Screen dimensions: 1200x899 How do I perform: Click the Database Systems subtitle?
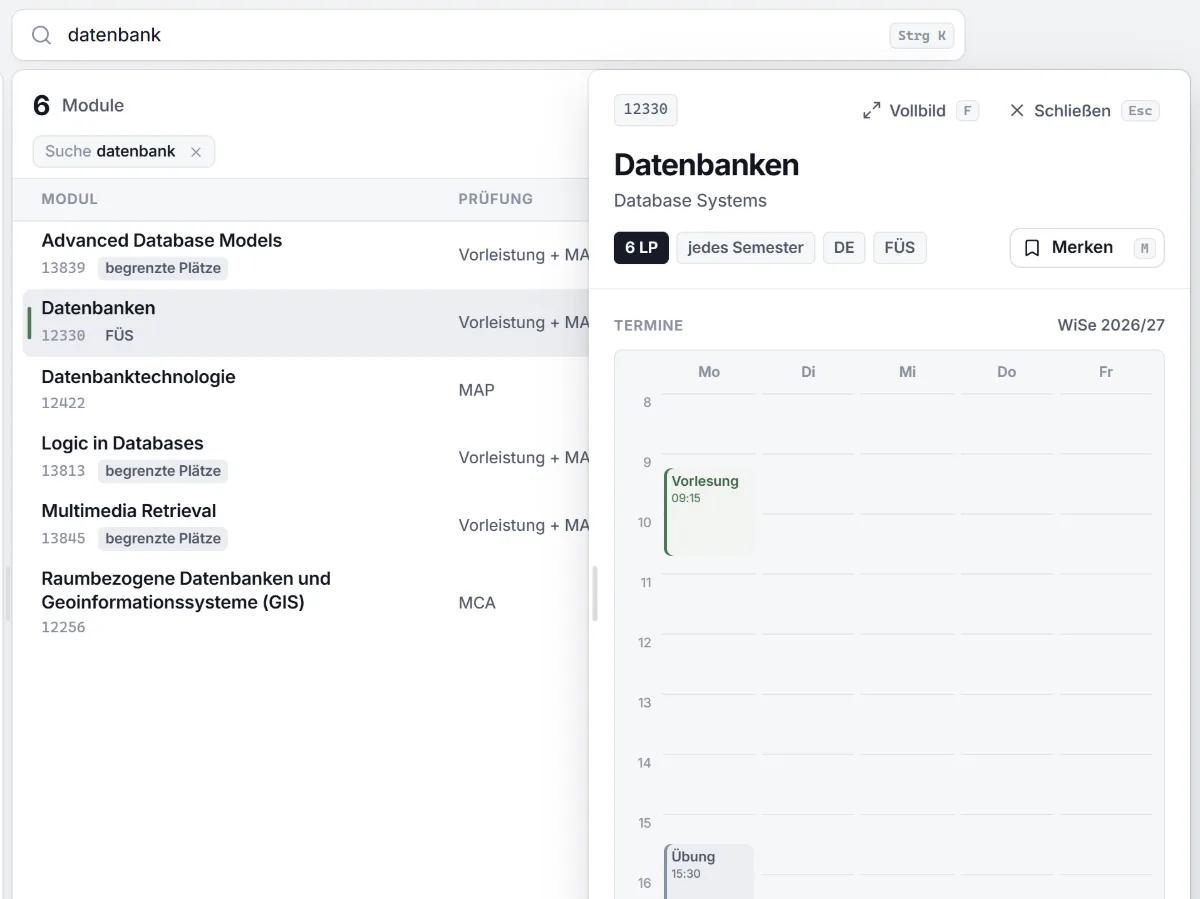(x=690, y=201)
